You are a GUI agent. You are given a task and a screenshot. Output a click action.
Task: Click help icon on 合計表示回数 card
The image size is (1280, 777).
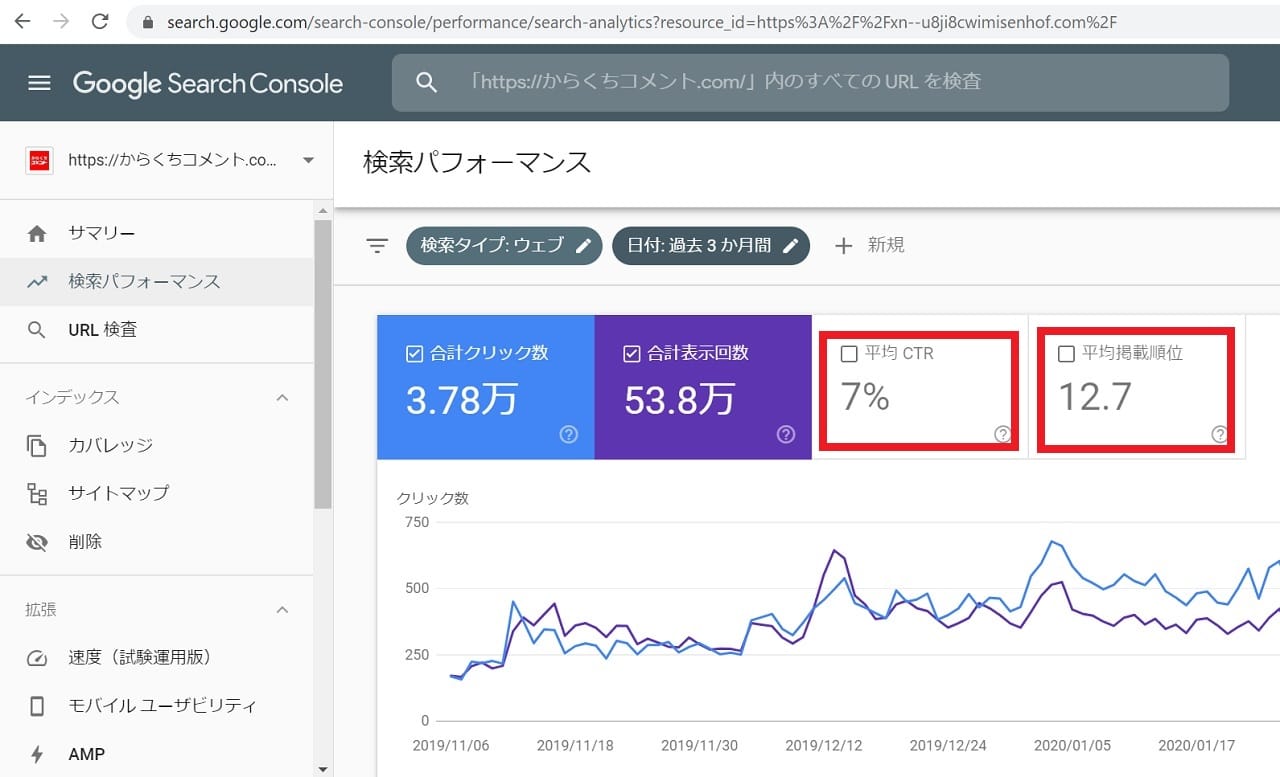pos(785,434)
